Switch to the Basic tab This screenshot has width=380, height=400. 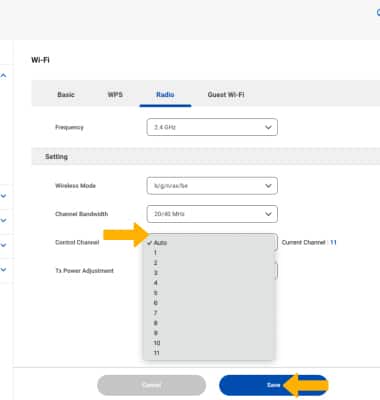(66, 95)
